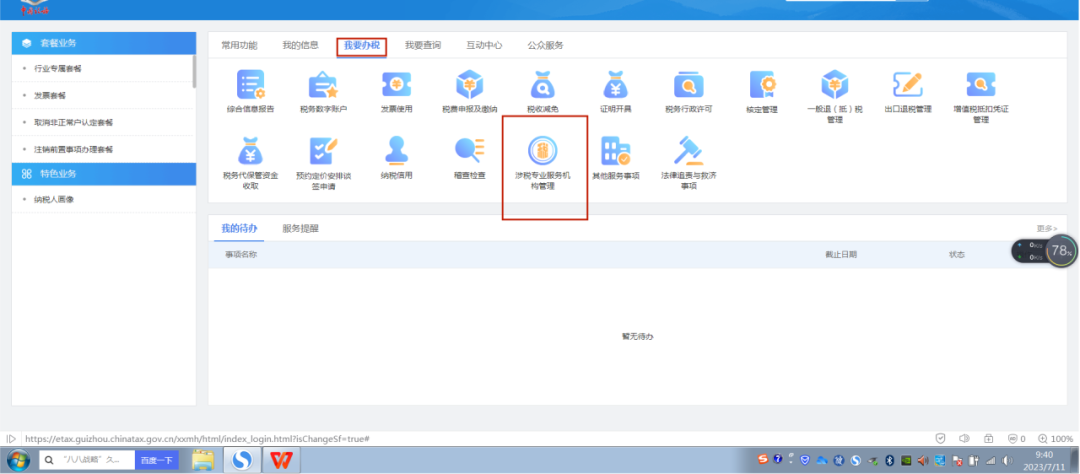
Task: Click the 状态 column header
Action: point(957,254)
